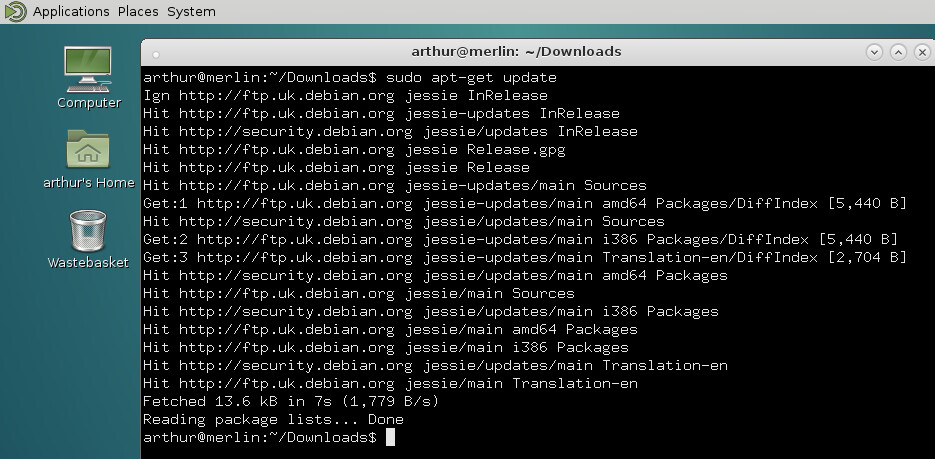The width and height of the screenshot is (935, 459).
Task: Click the MATE logo icon in panel
Action: [x=15, y=11]
